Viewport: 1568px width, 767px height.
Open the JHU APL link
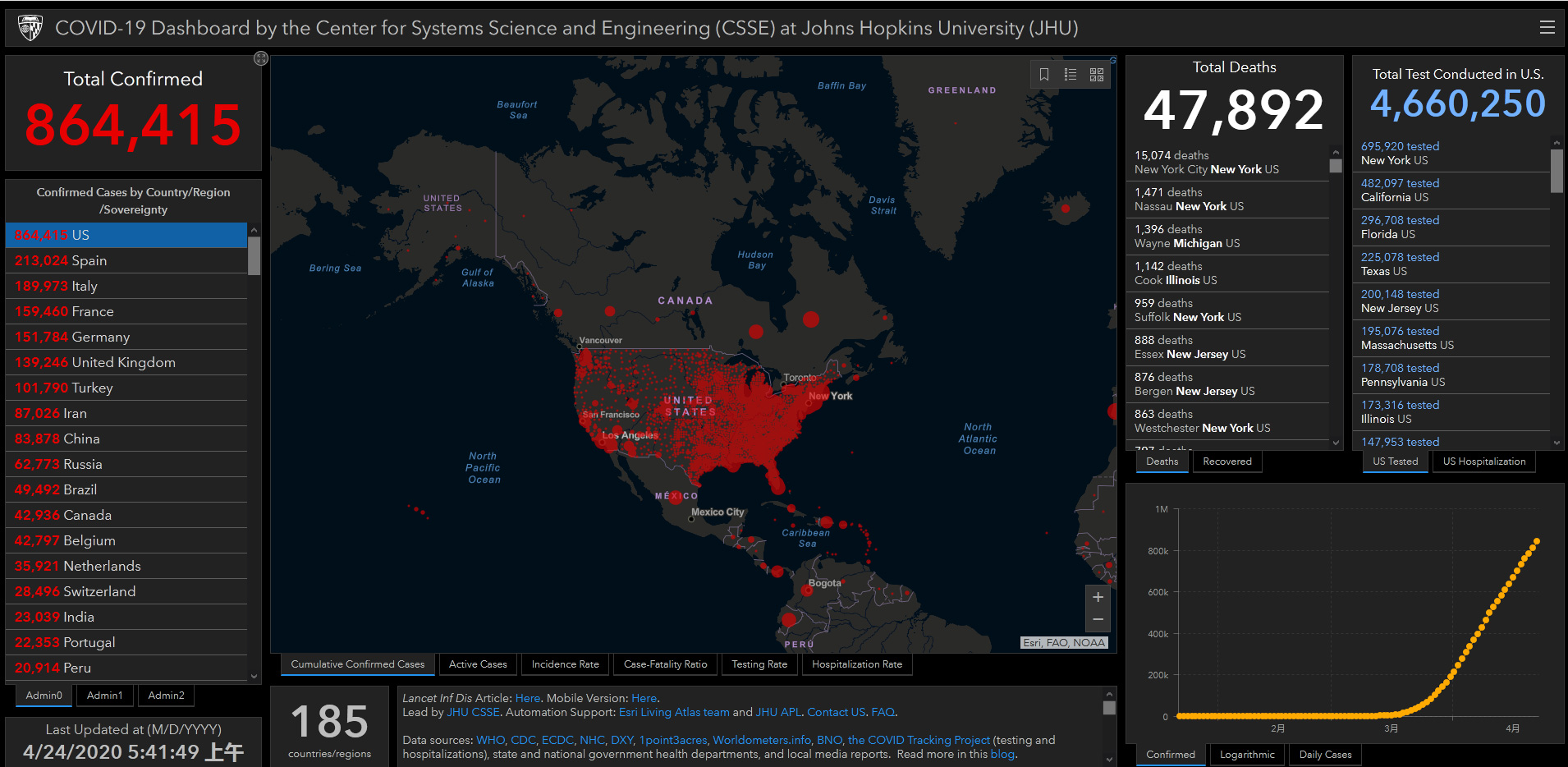coord(778,712)
